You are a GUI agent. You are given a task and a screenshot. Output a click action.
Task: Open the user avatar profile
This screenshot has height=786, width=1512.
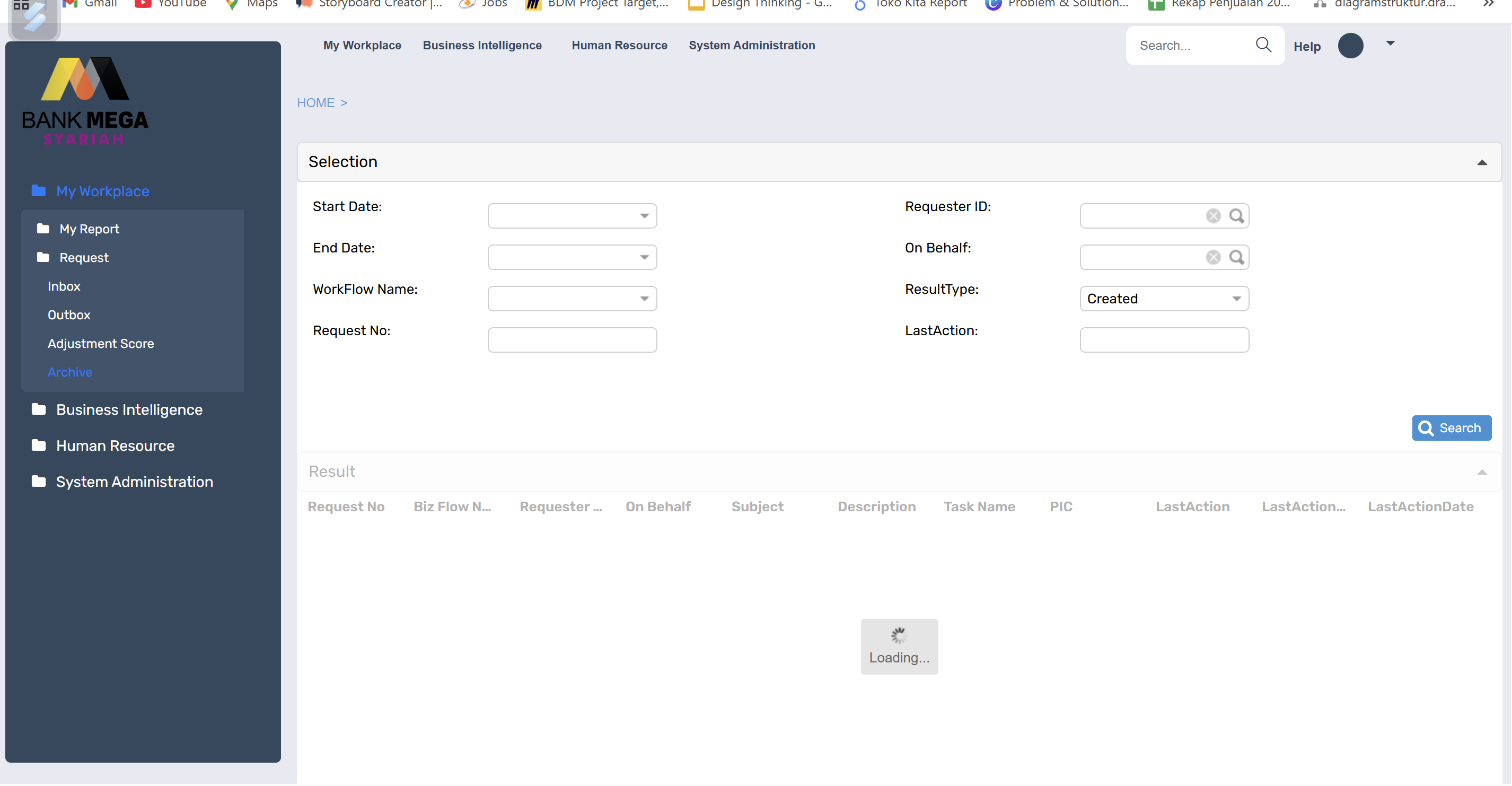1350,46
